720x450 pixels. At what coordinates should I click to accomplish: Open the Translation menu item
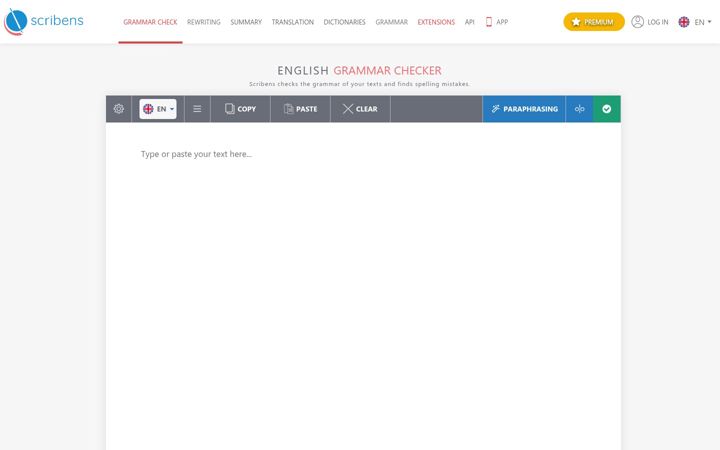tap(292, 22)
